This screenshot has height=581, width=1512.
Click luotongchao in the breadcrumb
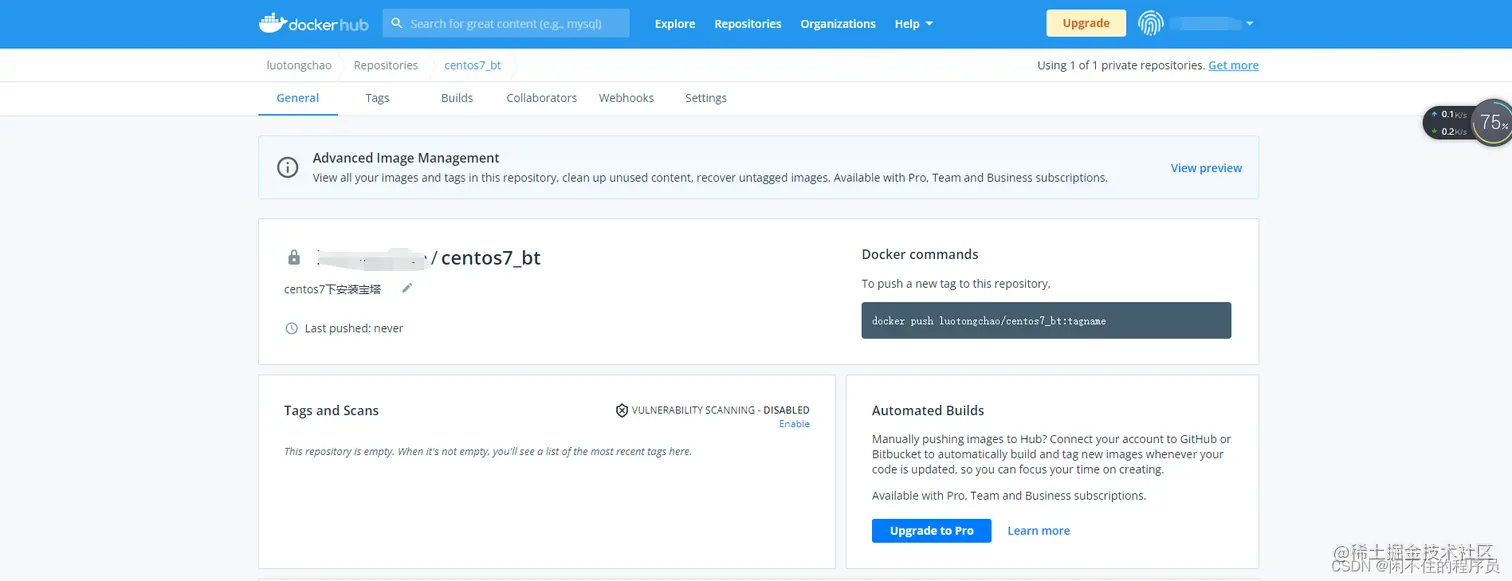pyautogui.click(x=299, y=65)
